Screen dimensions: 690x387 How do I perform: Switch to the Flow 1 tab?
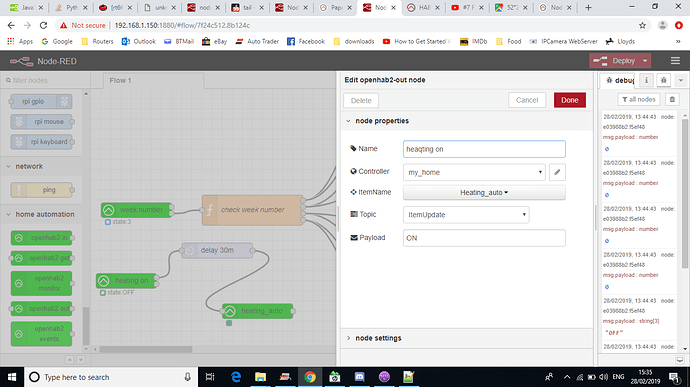click(x=153, y=81)
